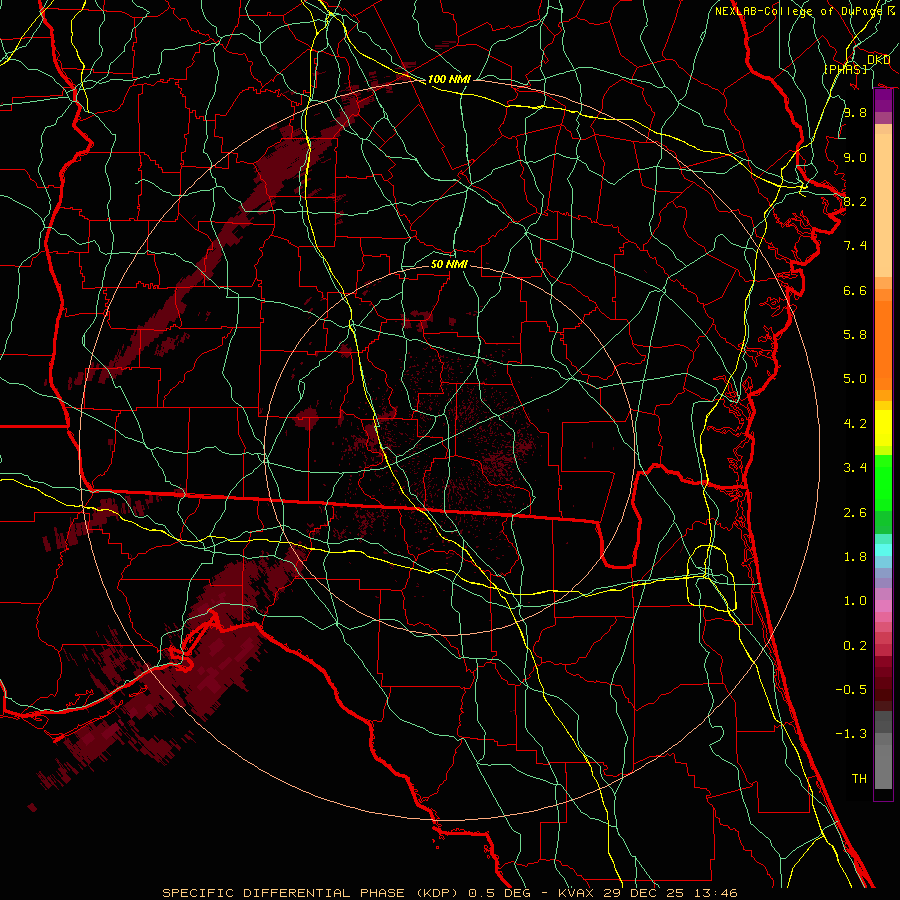Click the "100 NMI" range ring label
900x900 pixels.
click(x=449, y=79)
